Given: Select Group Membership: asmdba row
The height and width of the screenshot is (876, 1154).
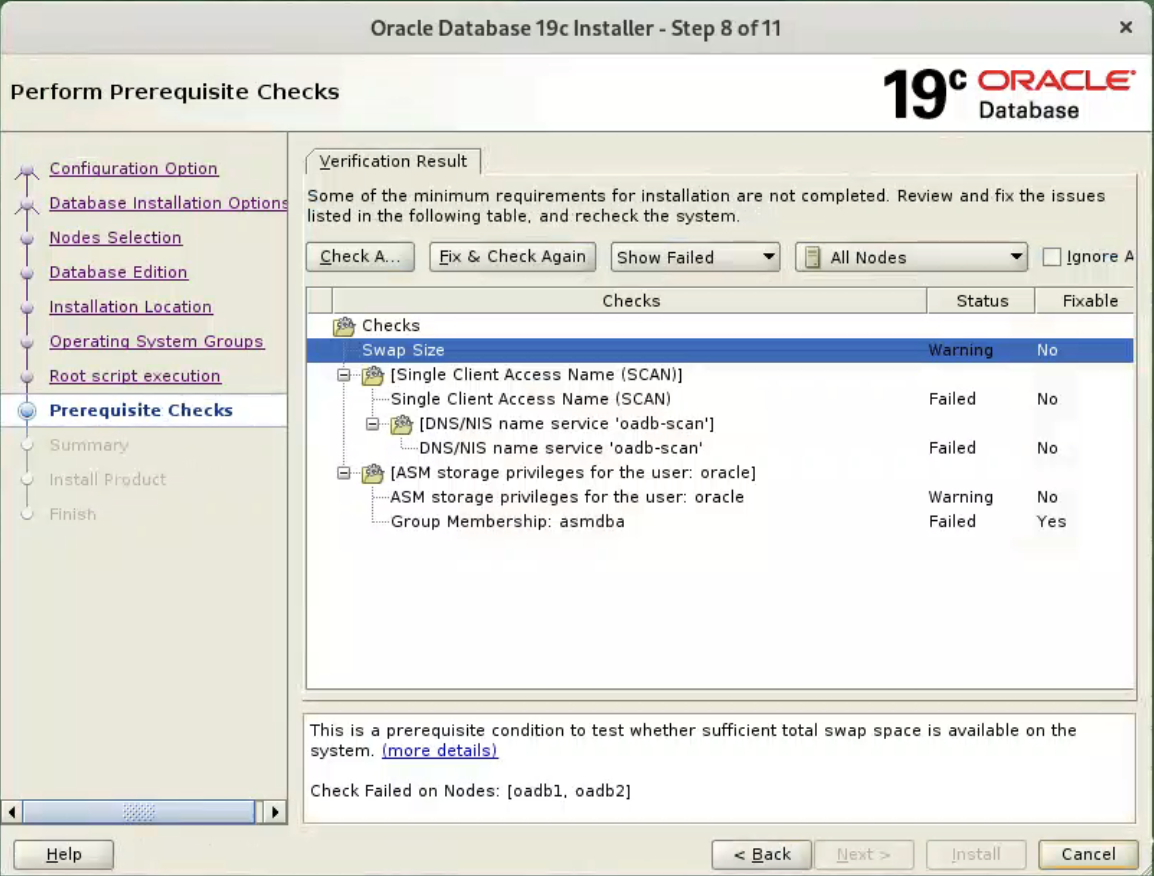Looking at the screenshot, I should click(720, 522).
